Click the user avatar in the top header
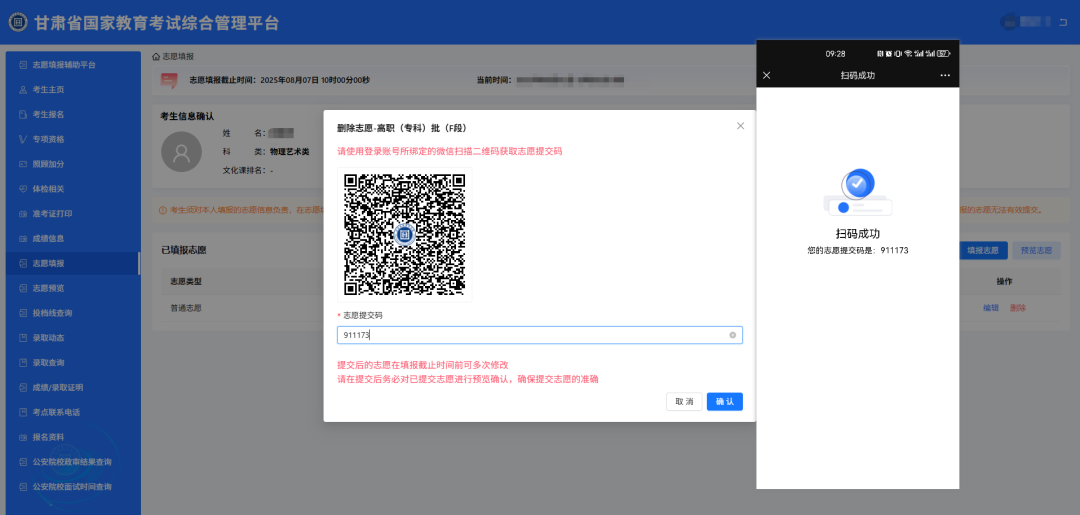The image size is (1080, 515). click(1008, 22)
